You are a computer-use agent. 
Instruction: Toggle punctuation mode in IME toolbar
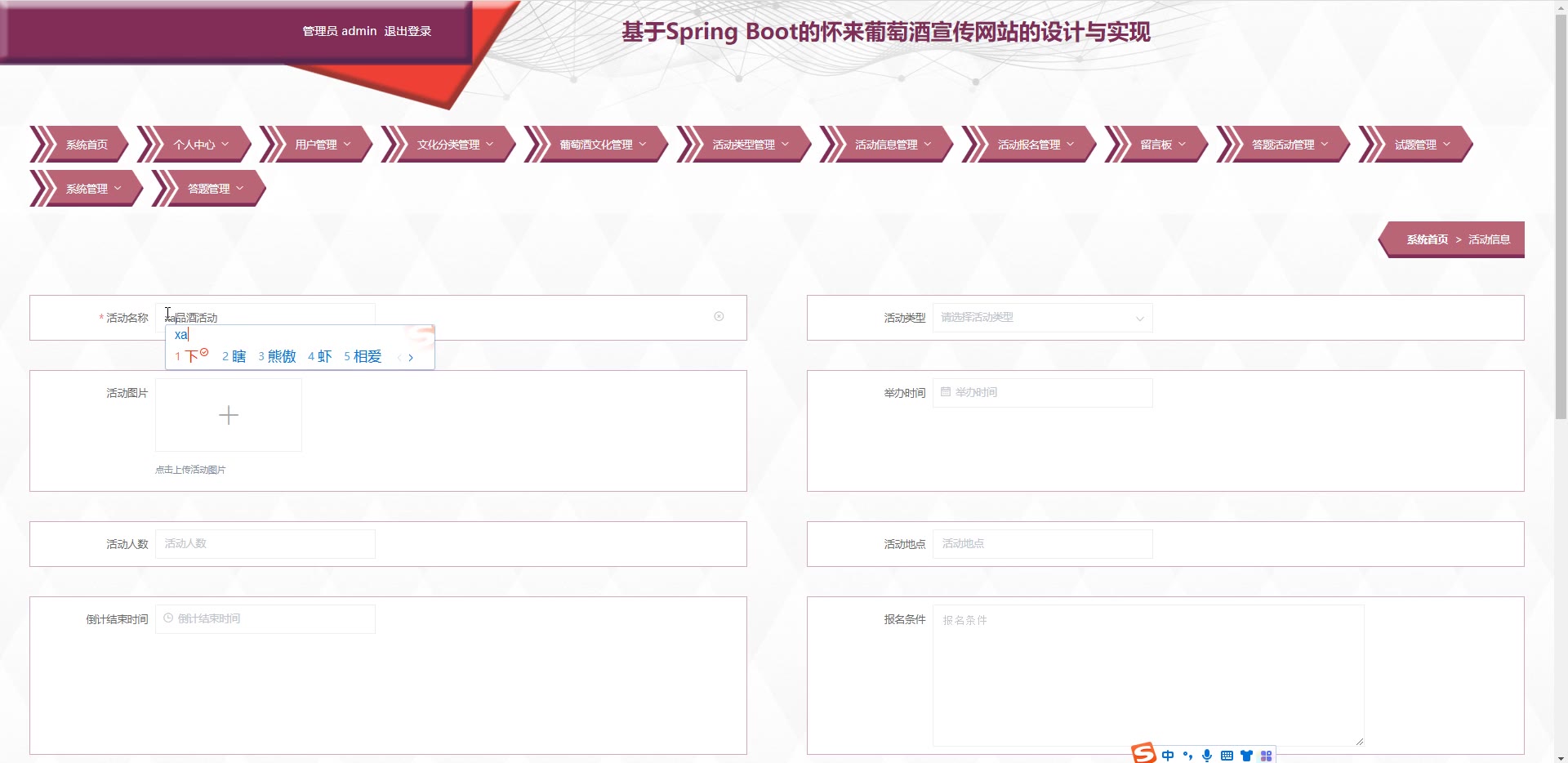1187,756
